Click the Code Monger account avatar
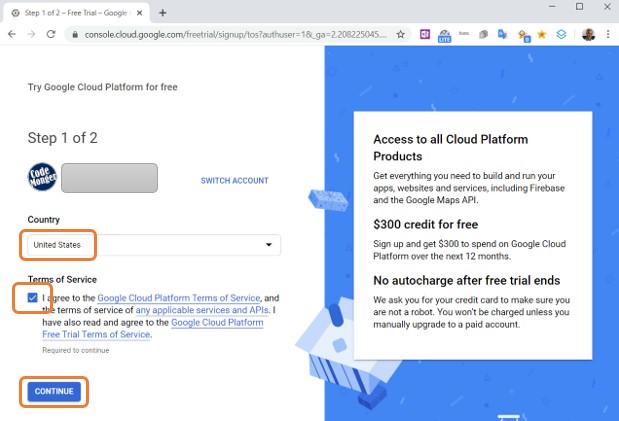Screen dimensions: 619x421 [x=42, y=177]
